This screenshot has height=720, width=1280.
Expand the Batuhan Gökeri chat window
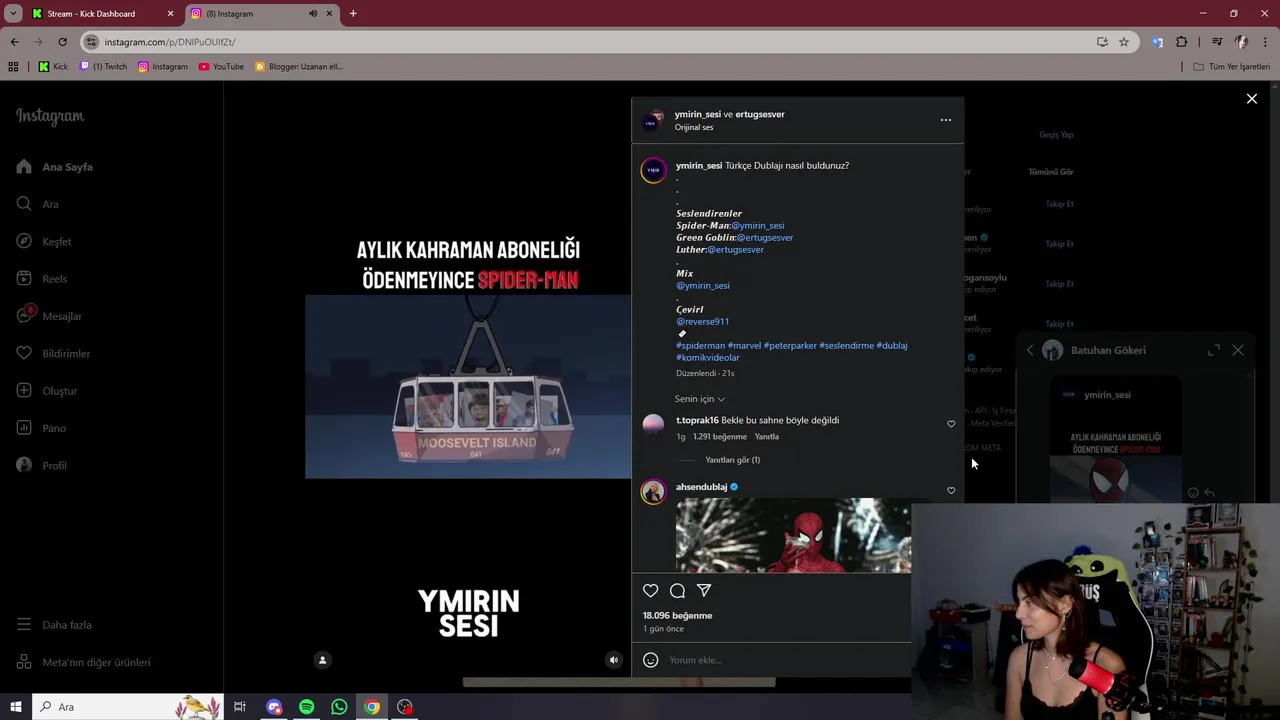tap(1213, 350)
